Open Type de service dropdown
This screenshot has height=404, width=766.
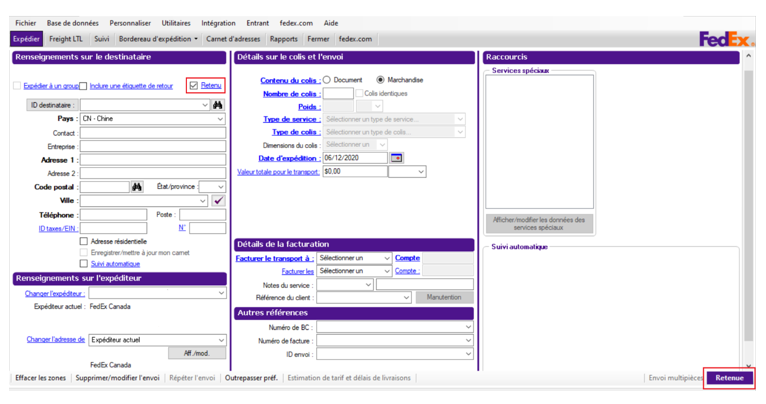click(460, 119)
